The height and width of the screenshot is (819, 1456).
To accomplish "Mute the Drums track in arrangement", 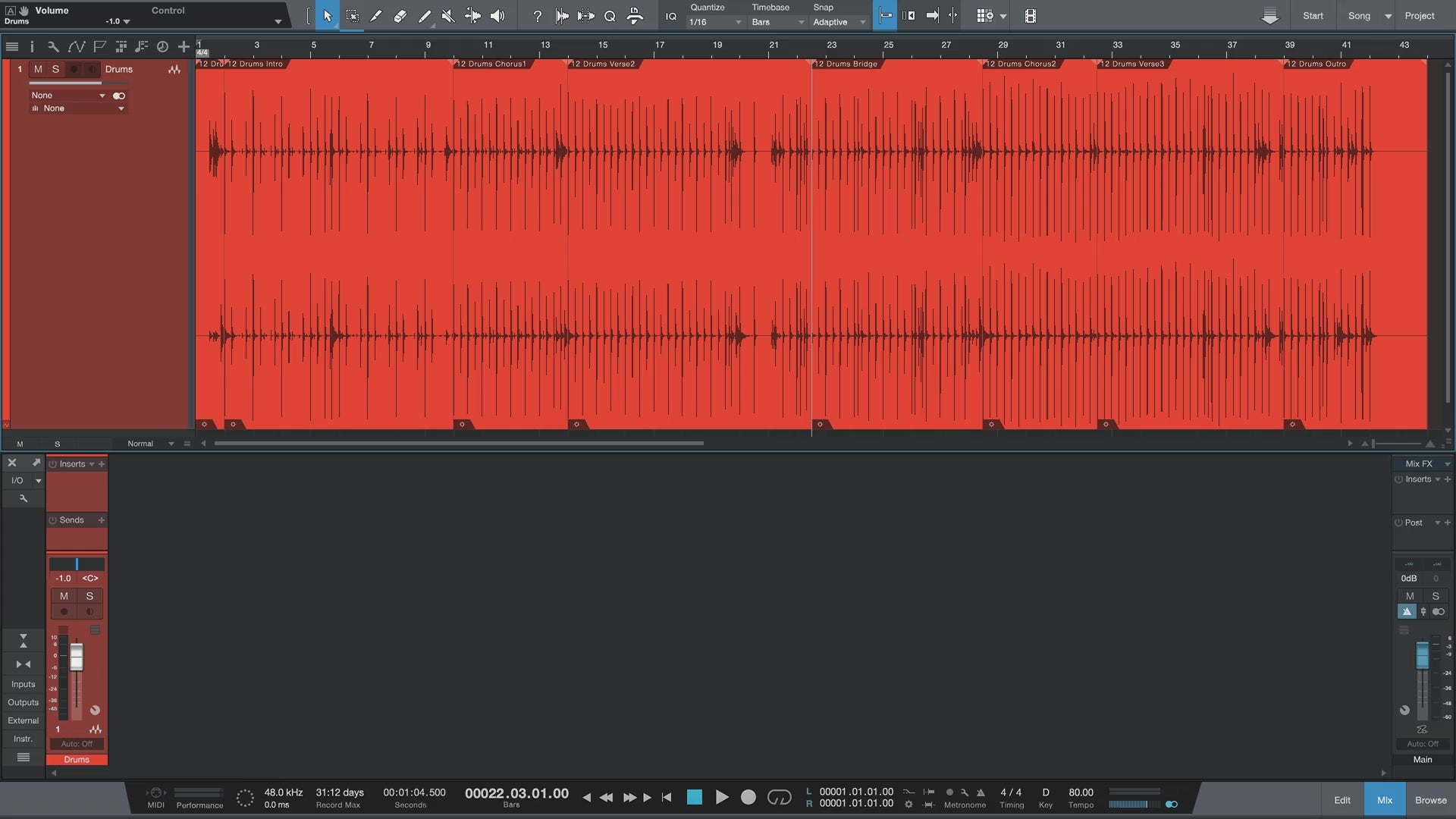I will click(x=38, y=69).
